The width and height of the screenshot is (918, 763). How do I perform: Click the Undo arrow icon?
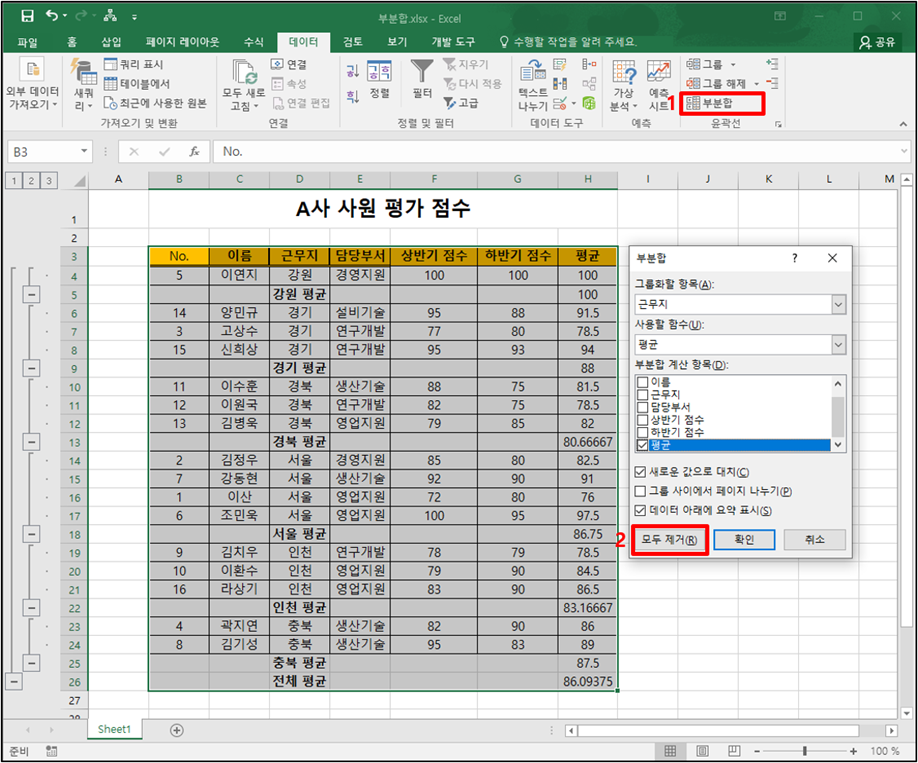click(52, 16)
